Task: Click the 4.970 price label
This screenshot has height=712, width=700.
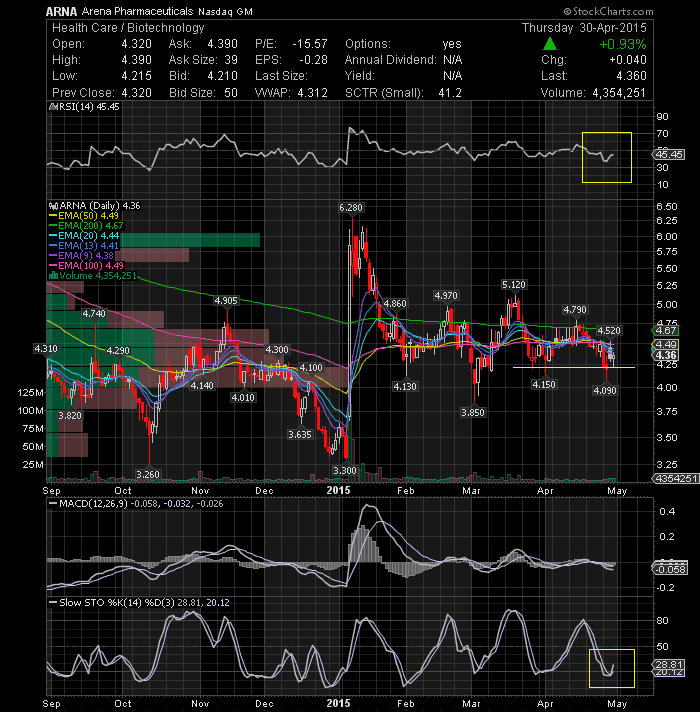Action: [x=446, y=296]
